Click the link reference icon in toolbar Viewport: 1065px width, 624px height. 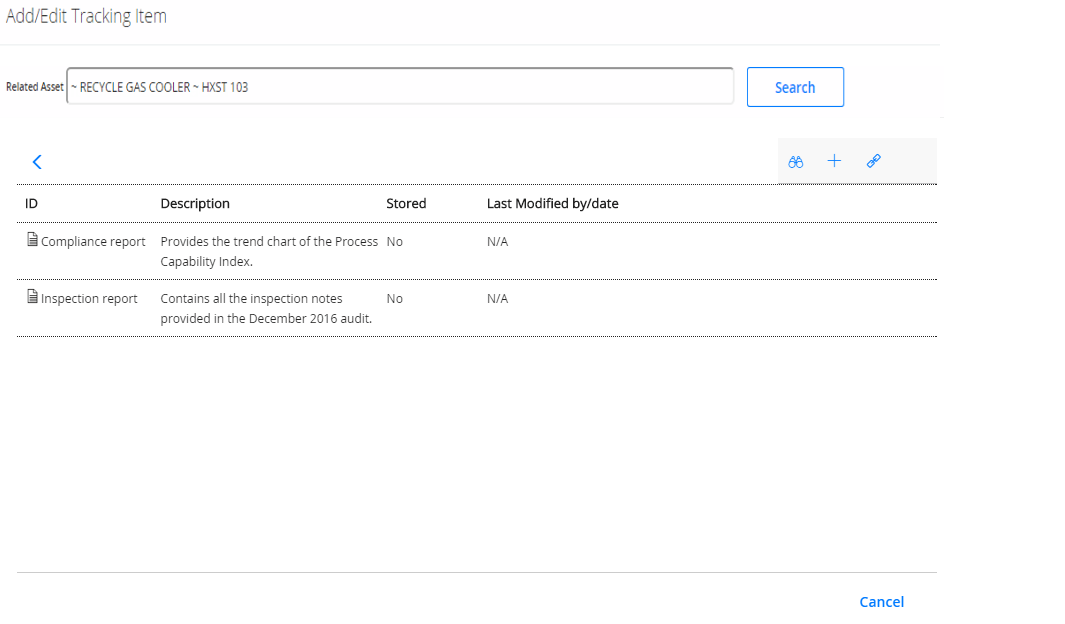click(873, 161)
